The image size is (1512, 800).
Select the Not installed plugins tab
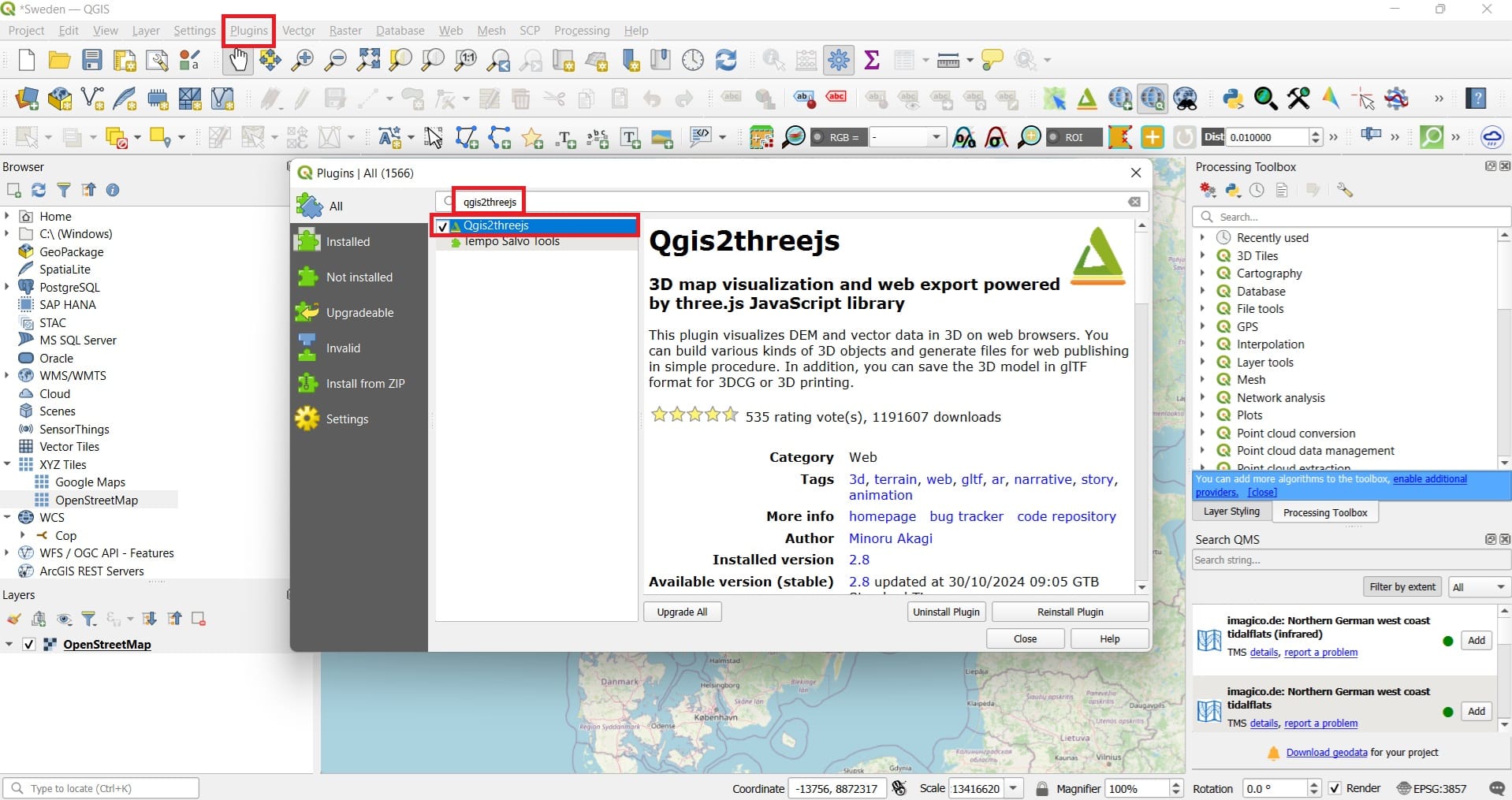(359, 277)
